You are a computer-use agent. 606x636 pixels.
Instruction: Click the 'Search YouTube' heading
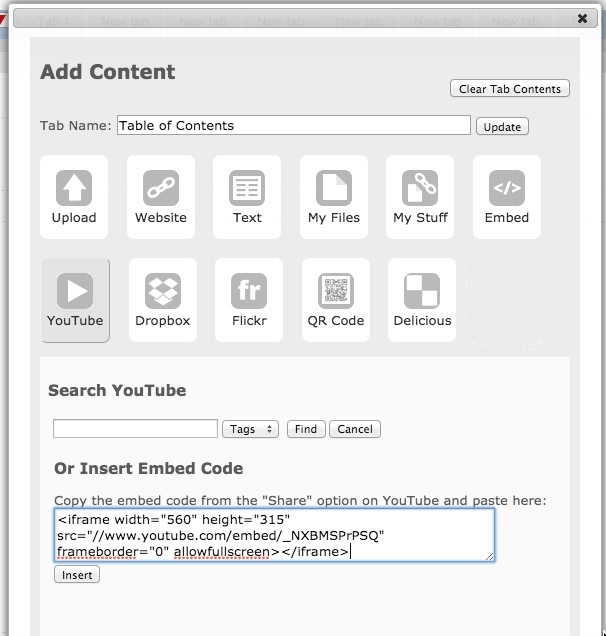pos(117,390)
